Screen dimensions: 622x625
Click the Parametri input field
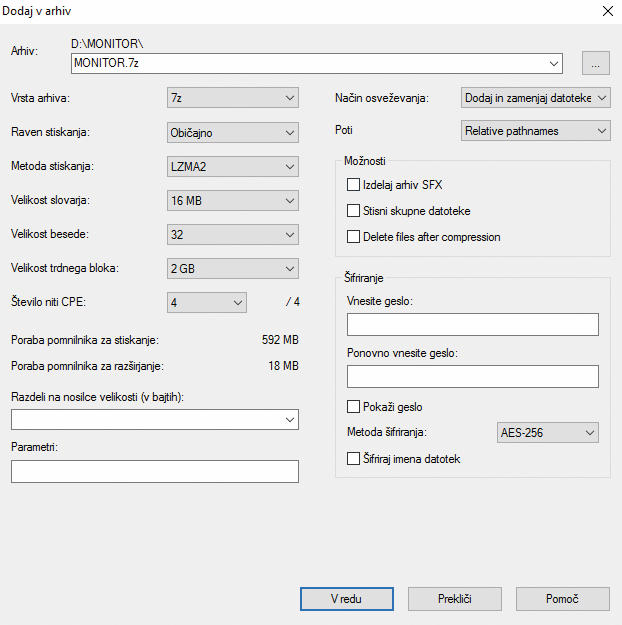(x=155, y=472)
